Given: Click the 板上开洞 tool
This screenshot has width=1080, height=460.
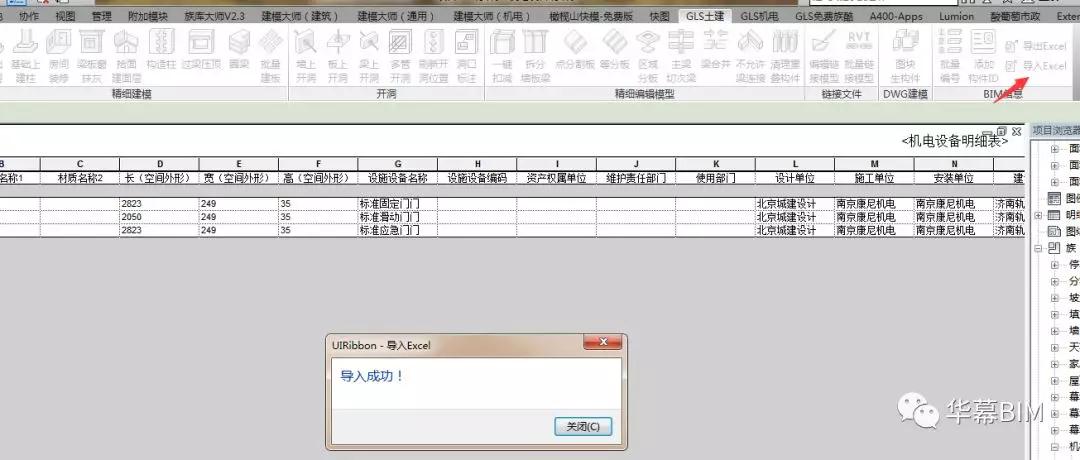Looking at the screenshot, I should pyautogui.click(x=338, y=56).
